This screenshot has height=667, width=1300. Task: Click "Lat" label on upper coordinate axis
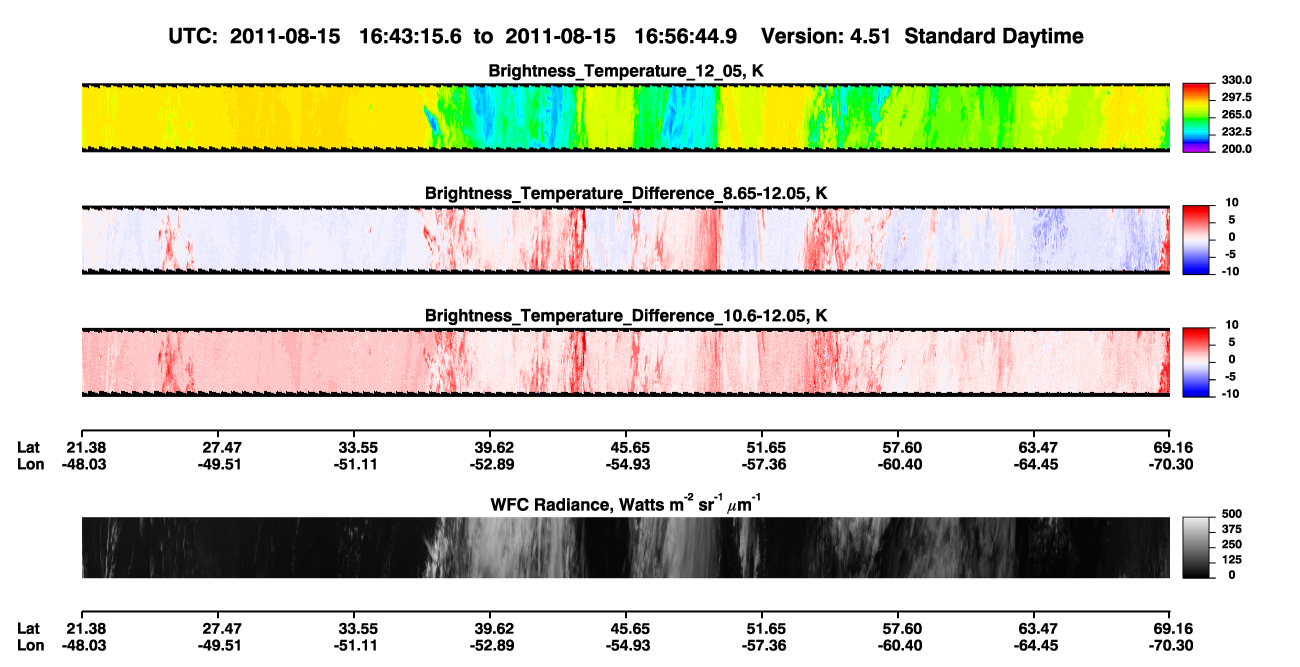[27, 448]
